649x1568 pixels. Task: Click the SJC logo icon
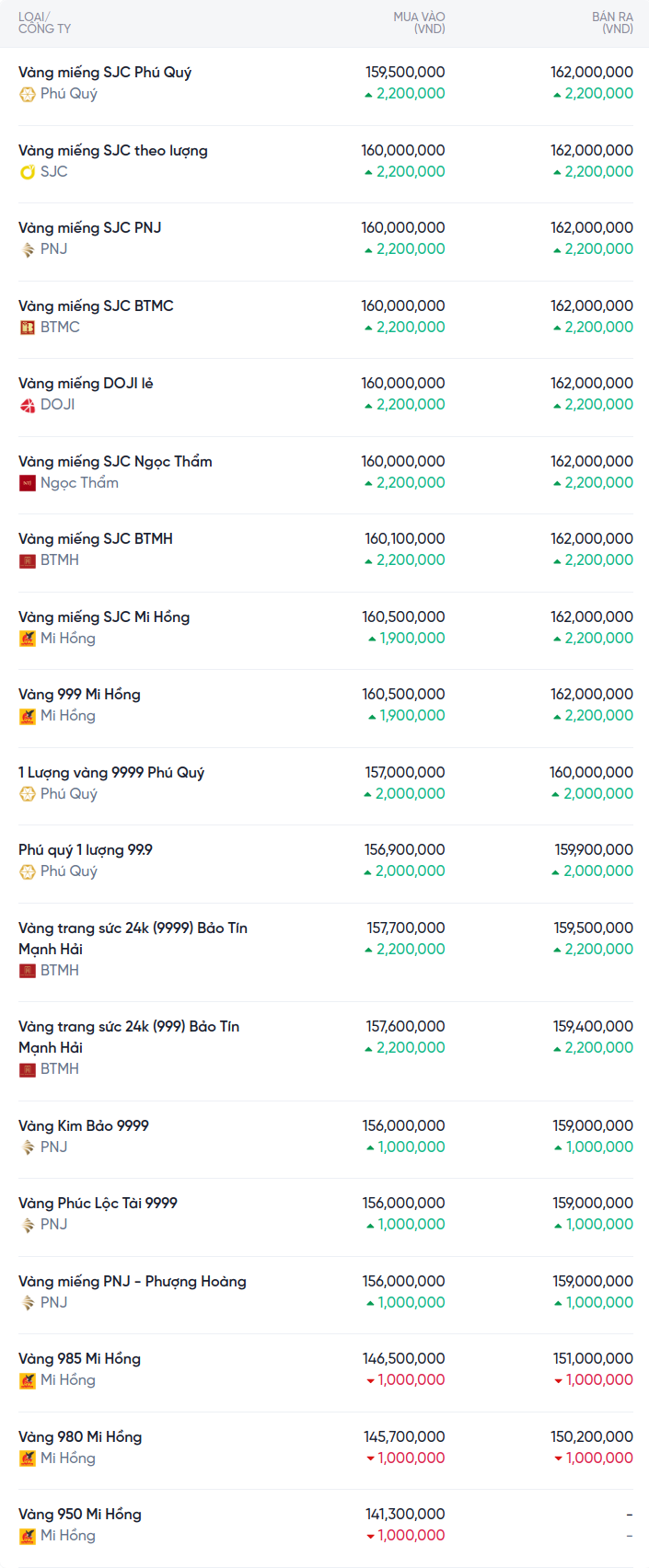(x=28, y=172)
